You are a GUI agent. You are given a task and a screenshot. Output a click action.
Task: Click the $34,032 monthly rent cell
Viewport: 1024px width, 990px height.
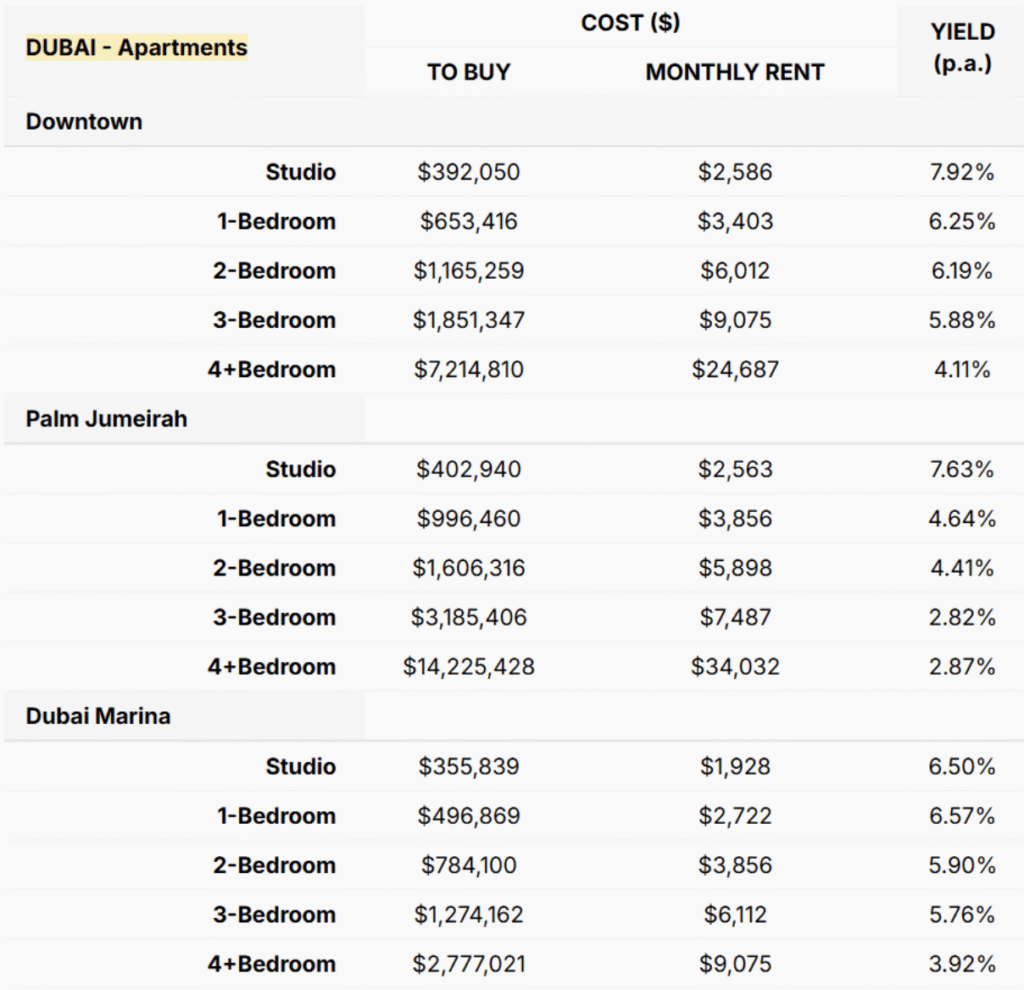[x=735, y=667]
